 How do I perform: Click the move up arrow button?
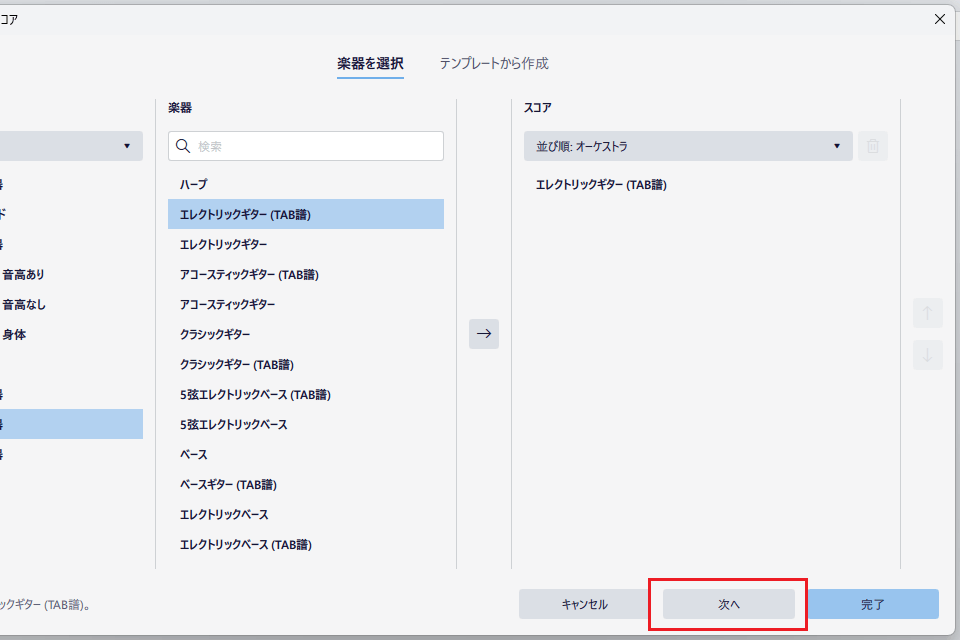[927, 313]
